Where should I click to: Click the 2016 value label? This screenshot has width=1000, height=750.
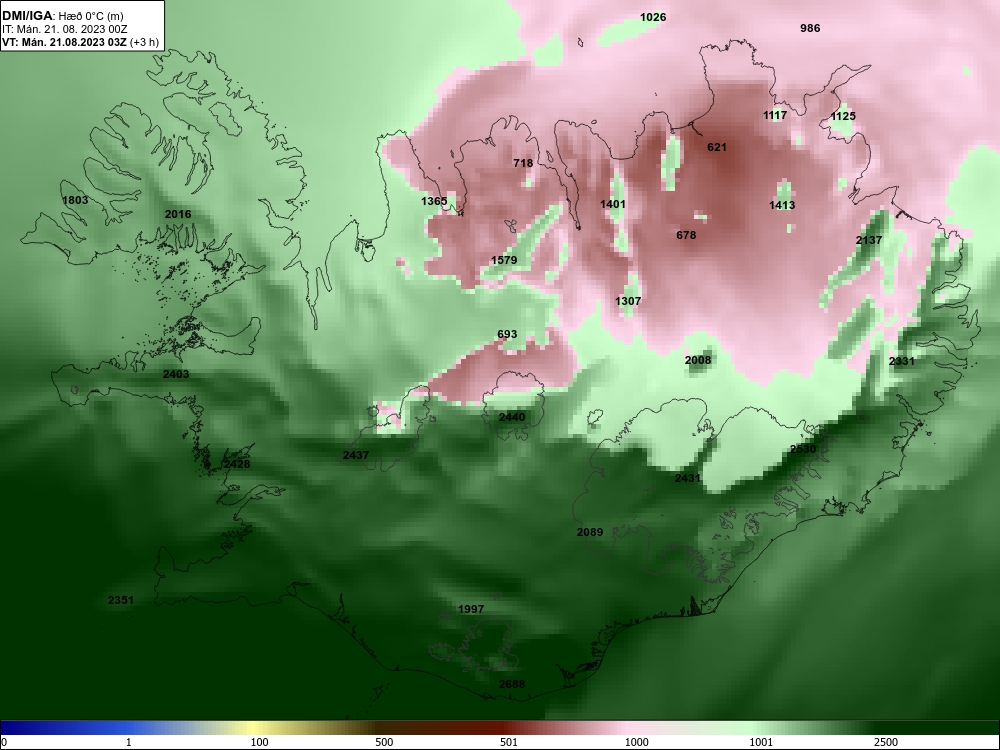(x=178, y=214)
